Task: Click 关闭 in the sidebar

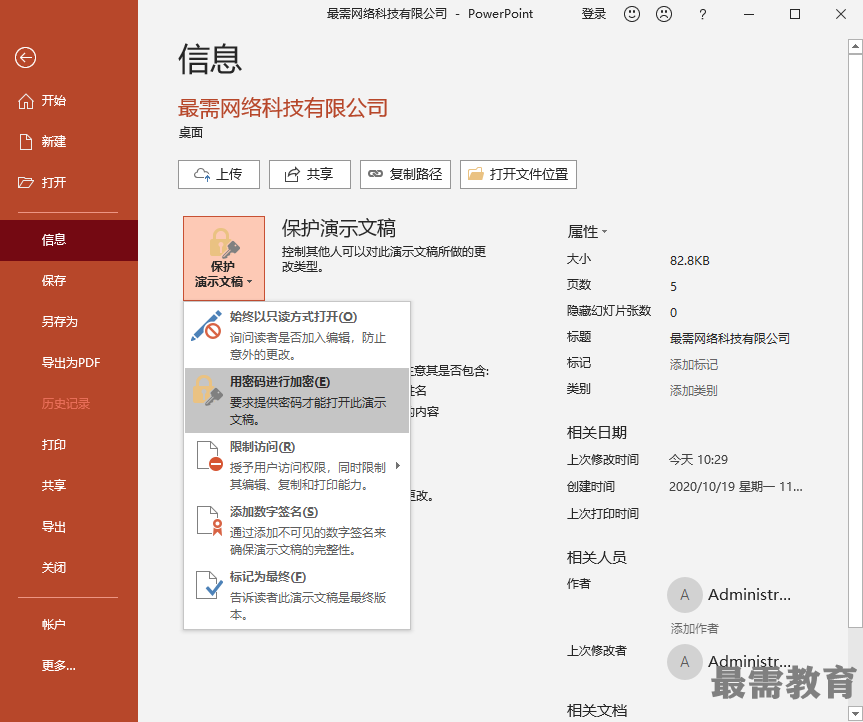Action: [x=69, y=568]
